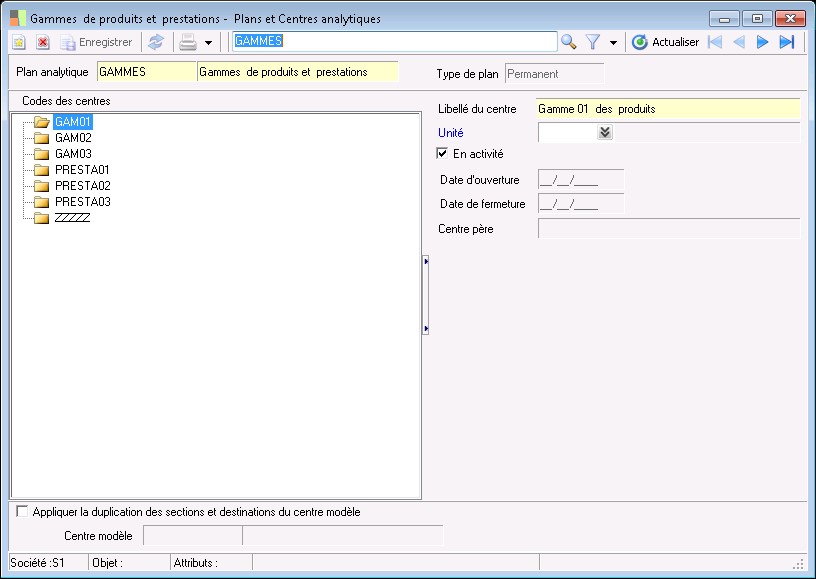Close the Plans et Centres analytiques window
Screen dimensions: 816x579
click(x=790, y=19)
